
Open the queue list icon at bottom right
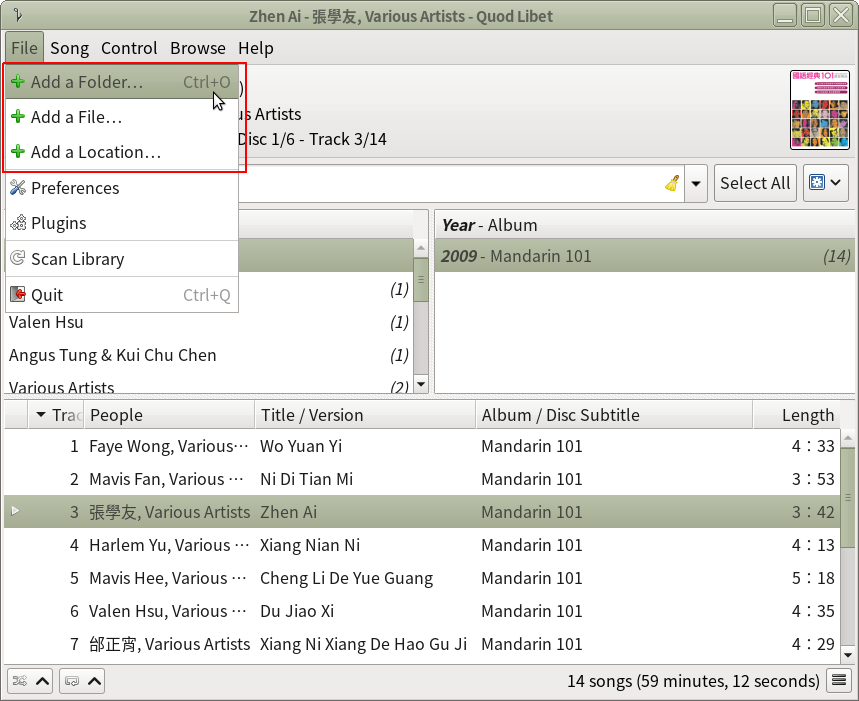(841, 681)
